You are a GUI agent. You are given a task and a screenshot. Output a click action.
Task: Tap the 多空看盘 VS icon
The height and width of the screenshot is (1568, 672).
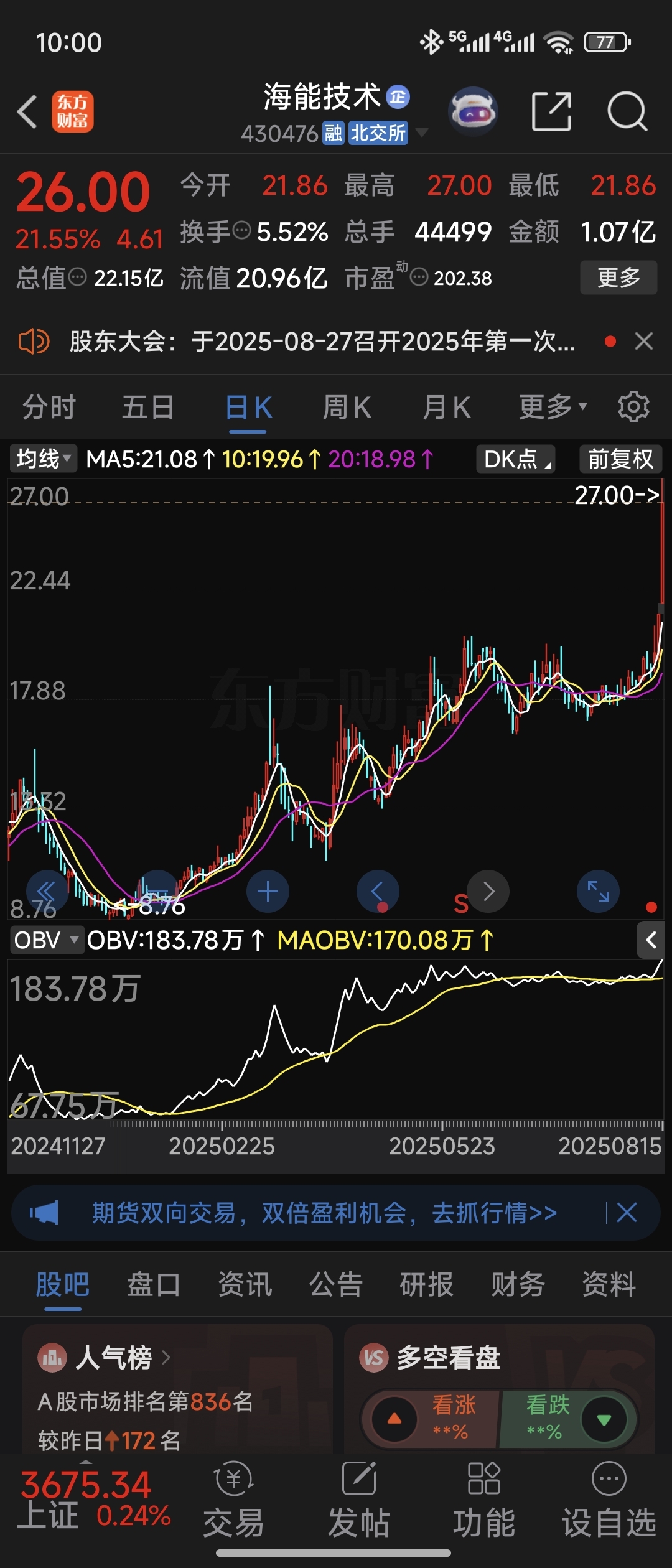[x=374, y=1358]
